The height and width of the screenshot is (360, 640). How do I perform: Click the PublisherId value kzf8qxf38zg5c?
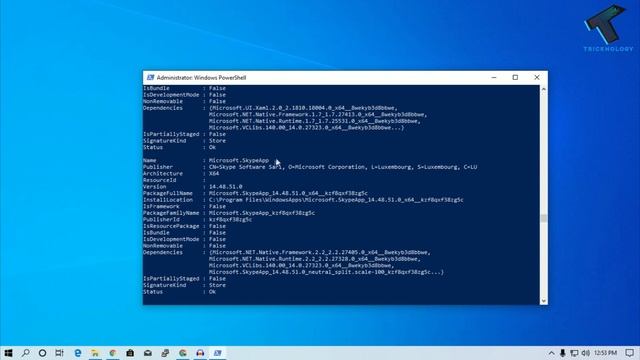230,219
